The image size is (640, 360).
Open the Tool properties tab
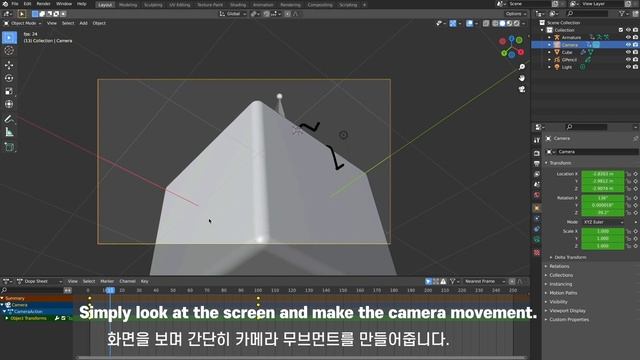coord(537,140)
